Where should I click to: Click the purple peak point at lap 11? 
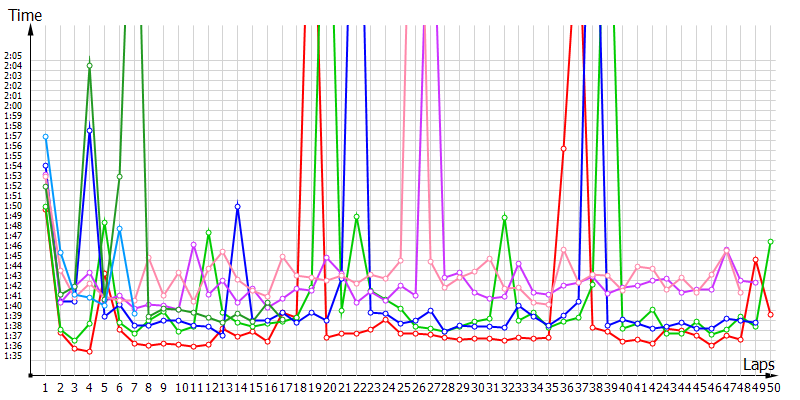(193, 244)
